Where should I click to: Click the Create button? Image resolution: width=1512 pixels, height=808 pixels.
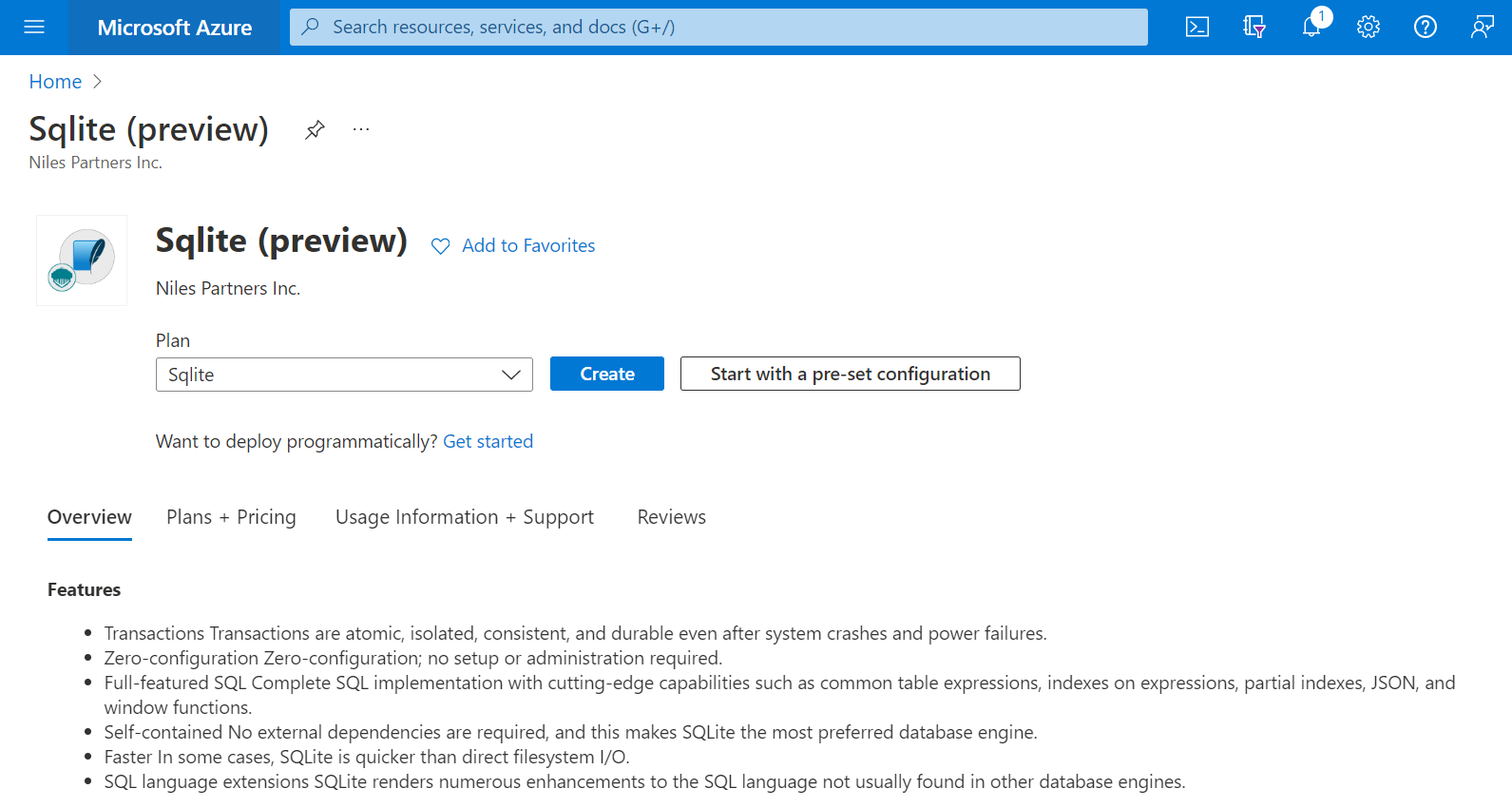(x=607, y=374)
